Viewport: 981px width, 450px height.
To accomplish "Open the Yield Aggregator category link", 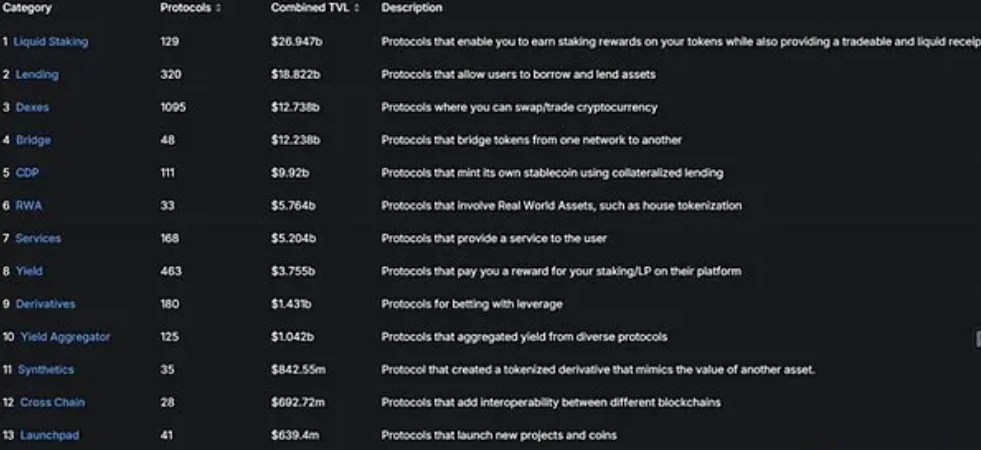I will point(65,337).
